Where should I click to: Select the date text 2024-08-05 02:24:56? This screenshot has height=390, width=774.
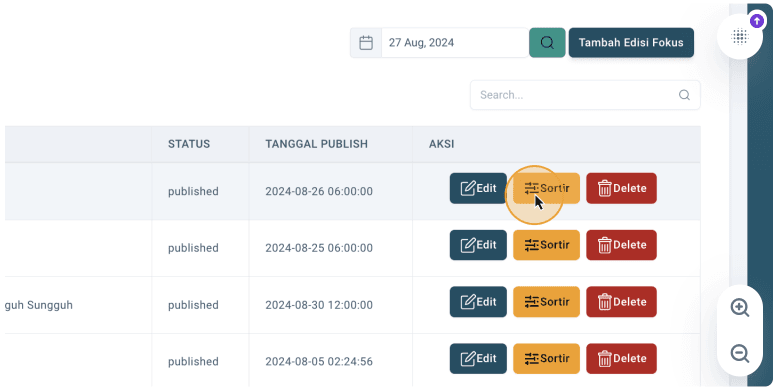319,362
